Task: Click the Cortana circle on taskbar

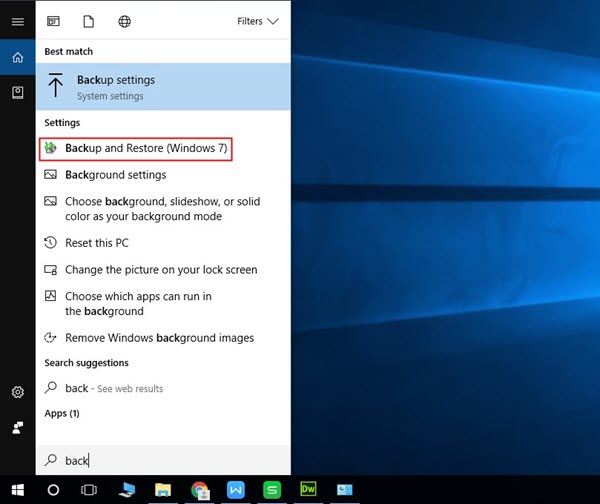Action: tap(53, 490)
